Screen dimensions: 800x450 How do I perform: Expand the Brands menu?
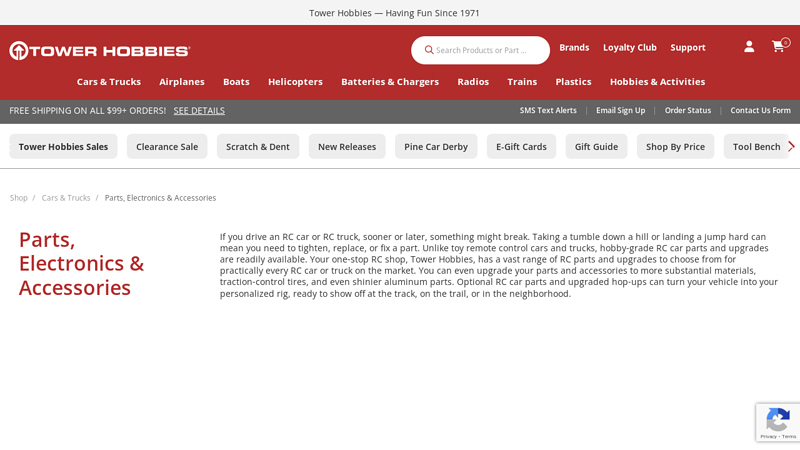click(574, 47)
